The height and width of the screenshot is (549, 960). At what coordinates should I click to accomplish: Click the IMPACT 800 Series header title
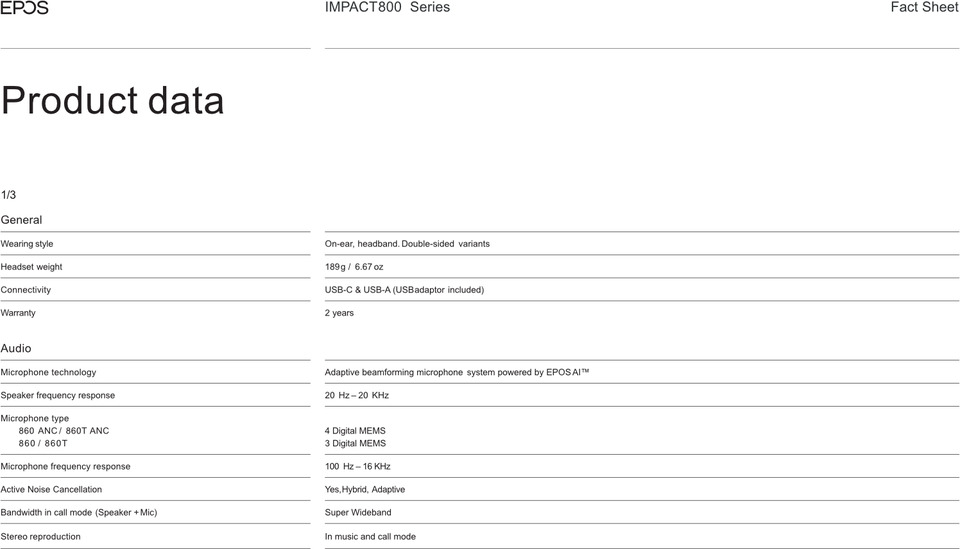[387, 8]
